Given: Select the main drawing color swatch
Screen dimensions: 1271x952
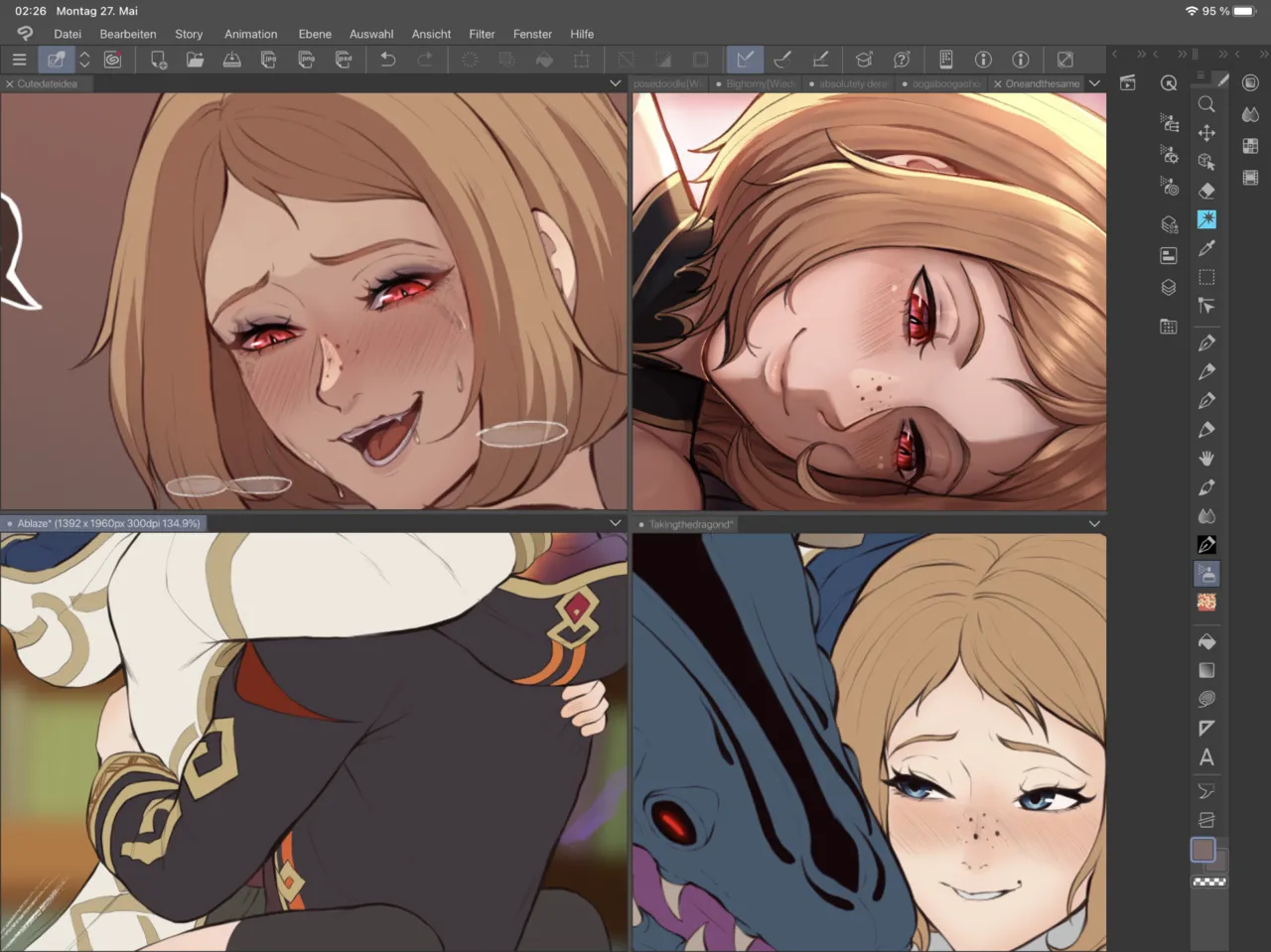Looking at the screenshot, I should point(1202,850).
